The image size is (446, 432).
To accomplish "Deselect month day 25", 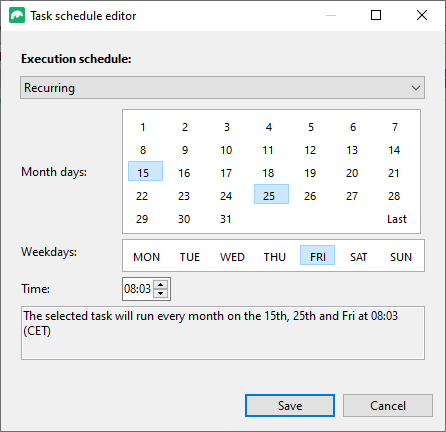I will (271, 194).
